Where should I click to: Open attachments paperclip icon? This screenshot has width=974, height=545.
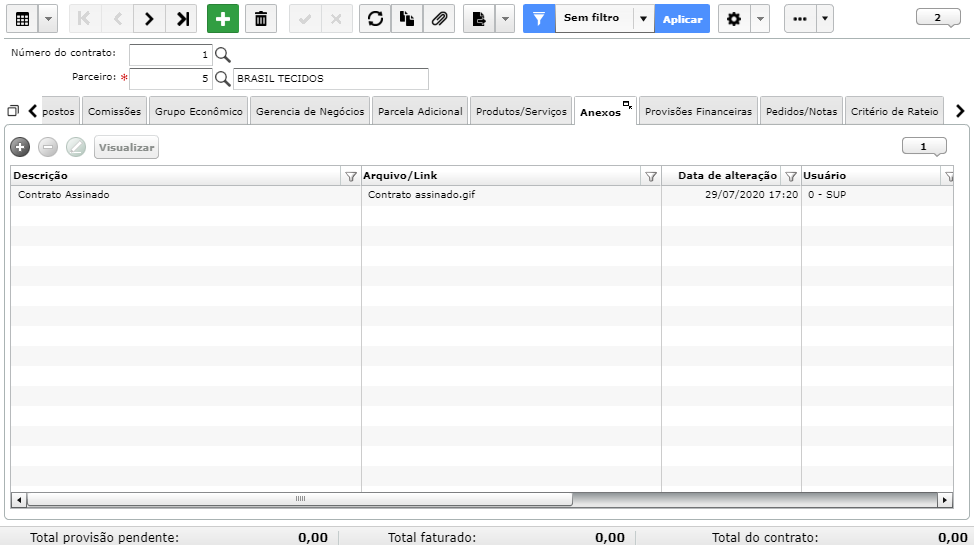(x=439, y=19)
